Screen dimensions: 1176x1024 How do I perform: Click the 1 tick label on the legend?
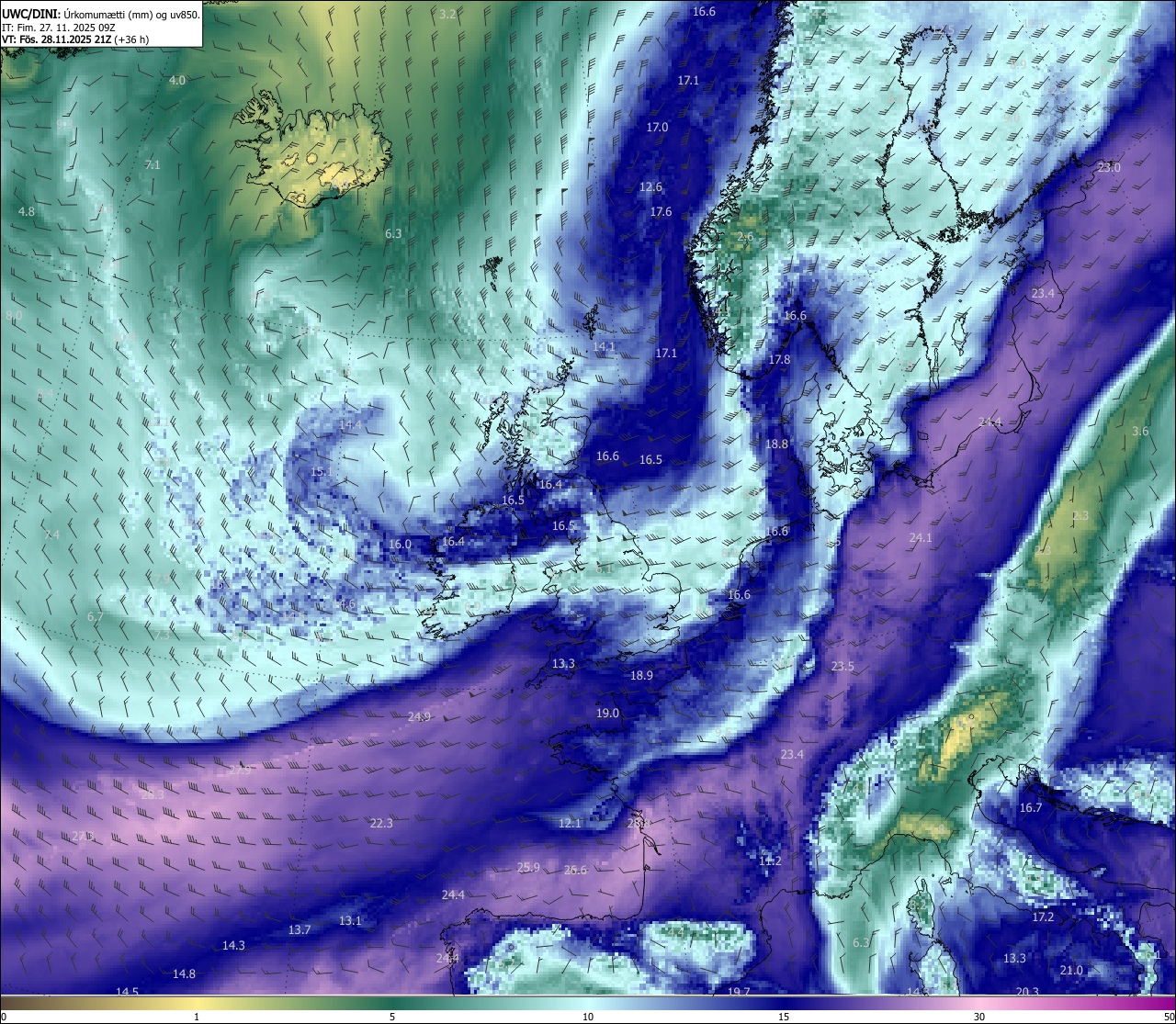click(197, 1017)
